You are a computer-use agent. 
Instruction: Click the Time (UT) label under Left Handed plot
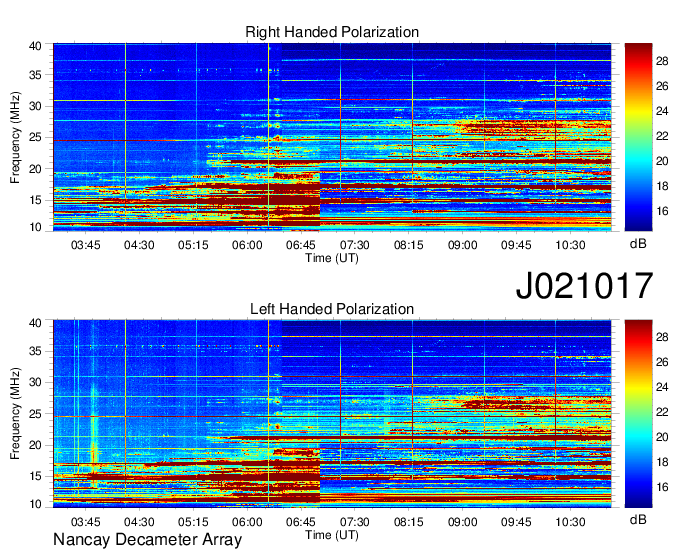click(x=332, y=535)
